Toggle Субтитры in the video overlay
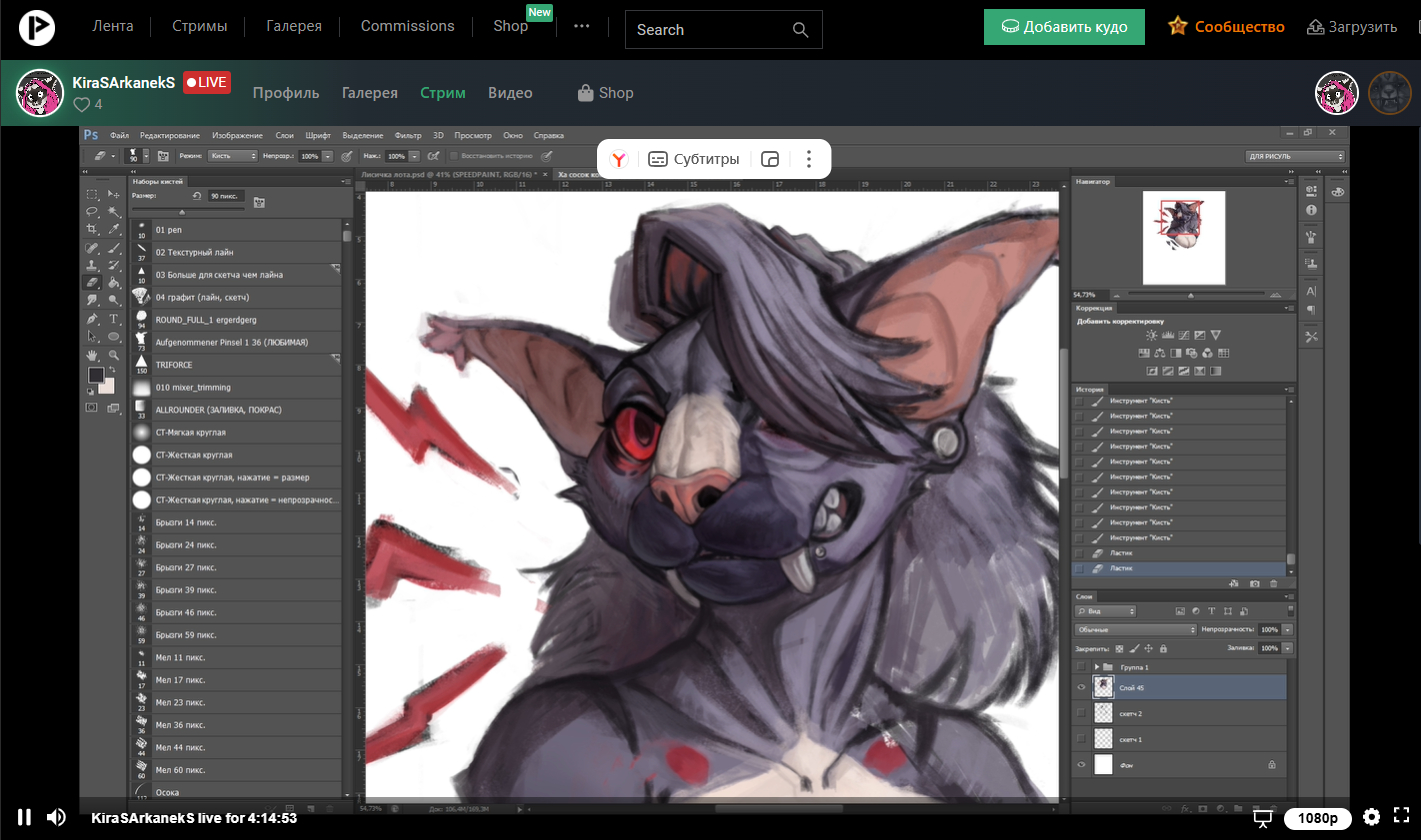The height and width of the screenshot is (840, 1421). [694, 159]
